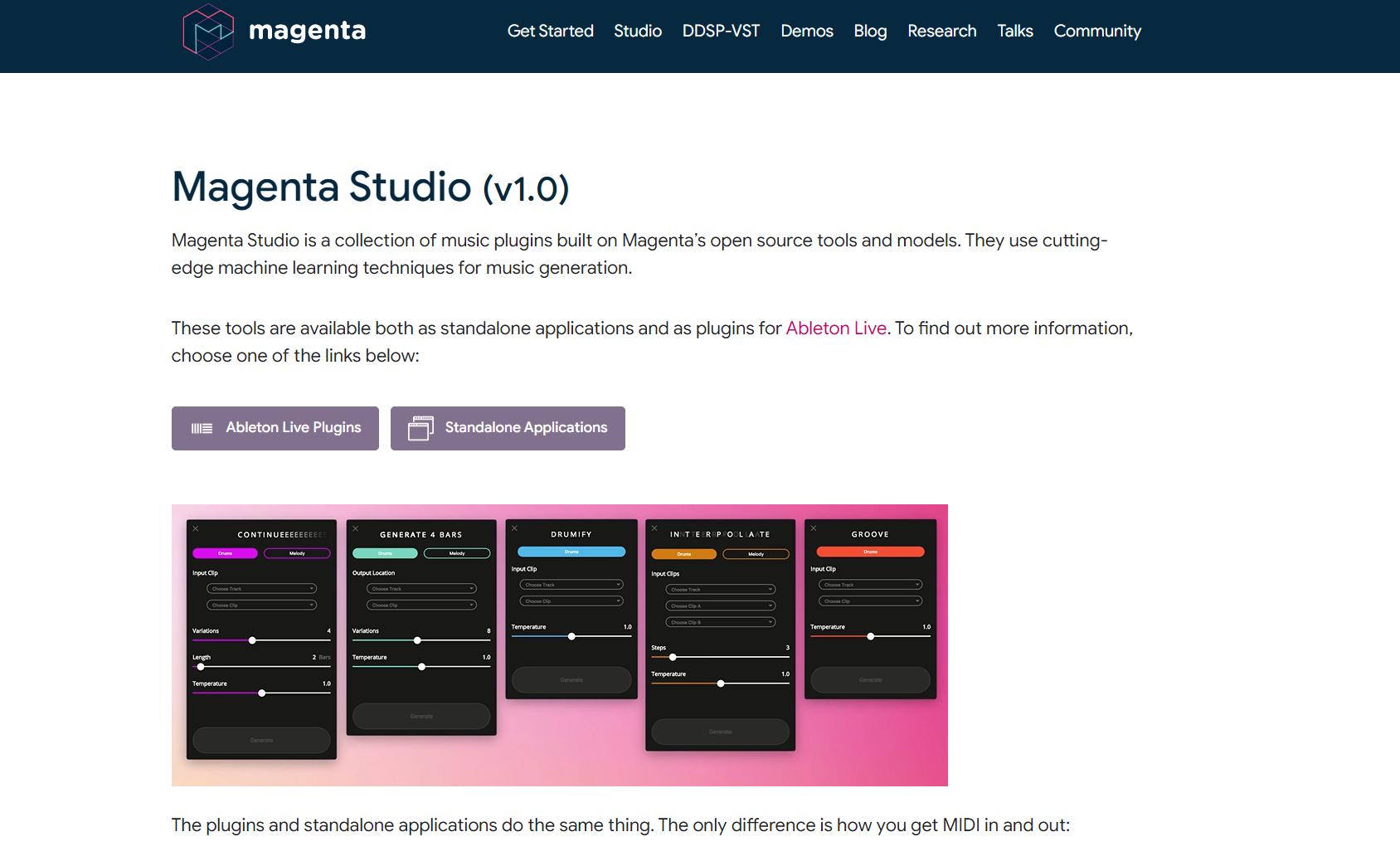Click the Ableton Live Plugins button
The width and height of the screenshot is (1400, 861).
(x=275, y=428)
